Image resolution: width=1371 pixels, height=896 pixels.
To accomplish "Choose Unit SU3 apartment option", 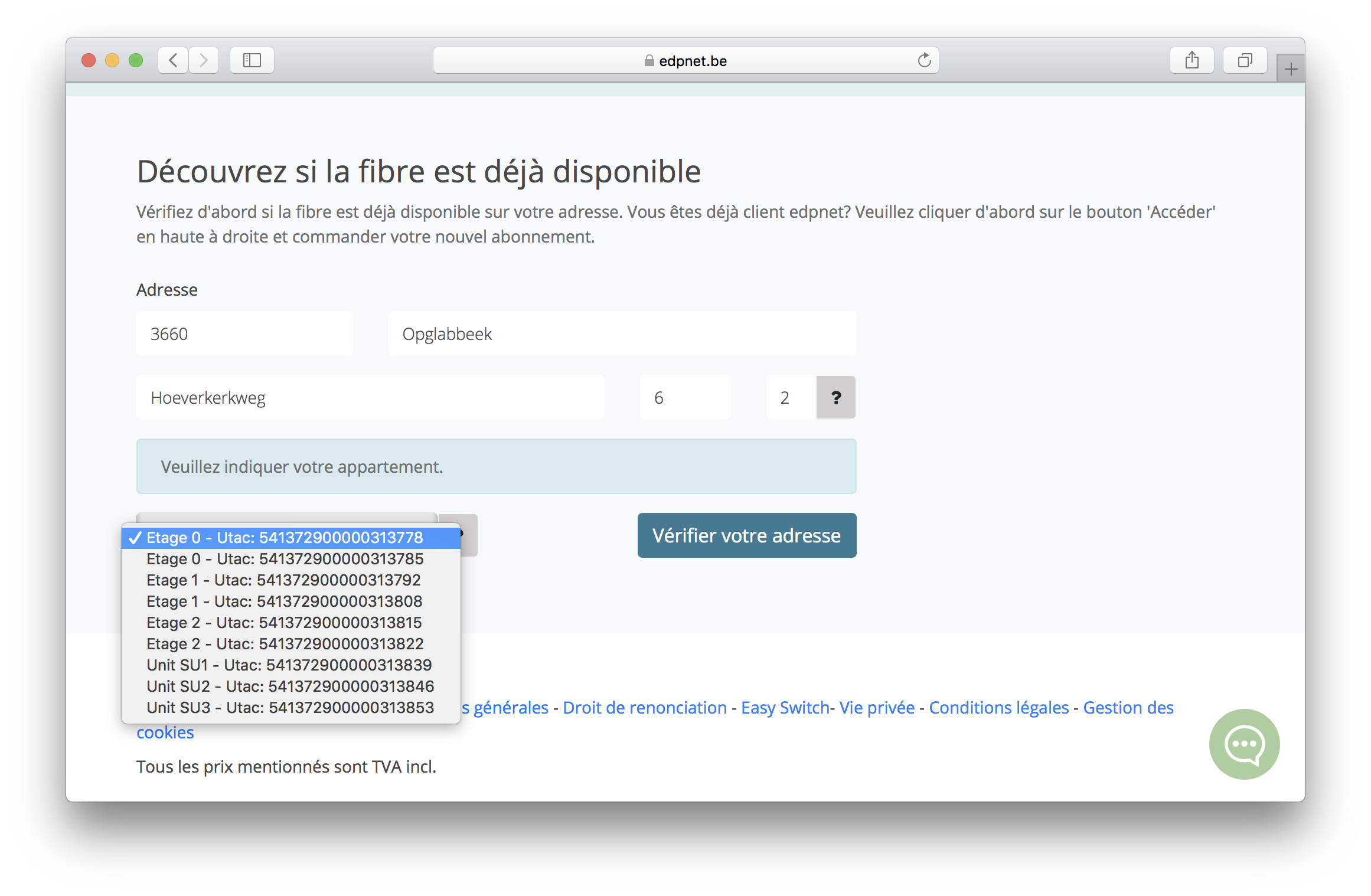I will click(x=290, y=708).
